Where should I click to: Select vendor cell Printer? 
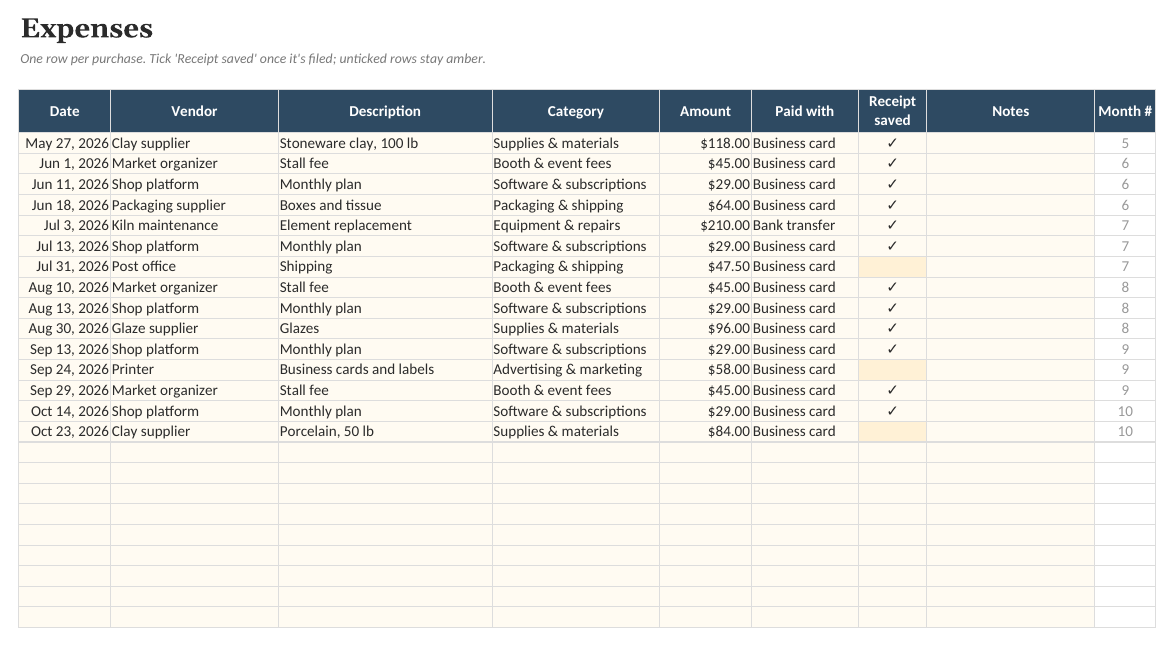pyautogui.click(x=194, y=370)
